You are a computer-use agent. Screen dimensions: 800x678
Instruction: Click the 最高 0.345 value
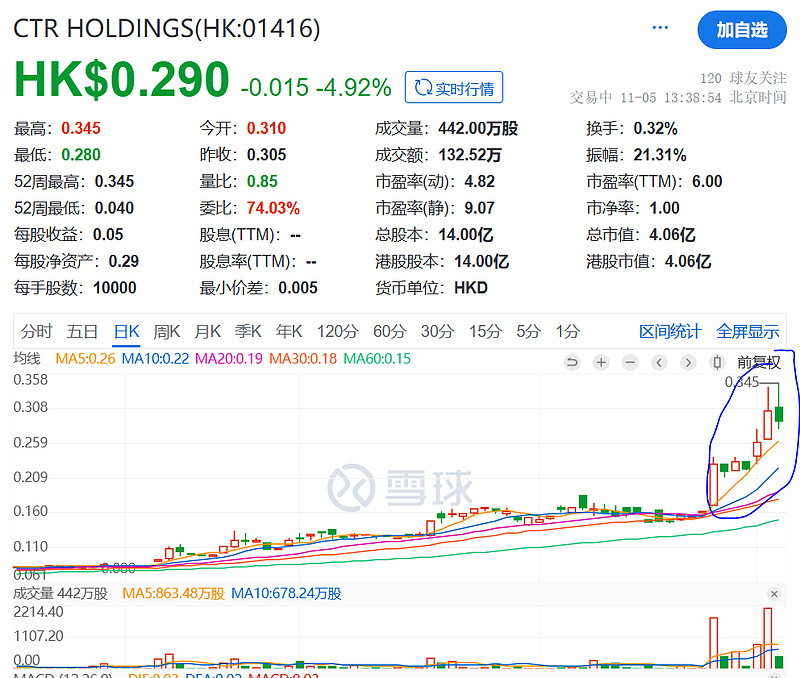click(x=81, y=129)
